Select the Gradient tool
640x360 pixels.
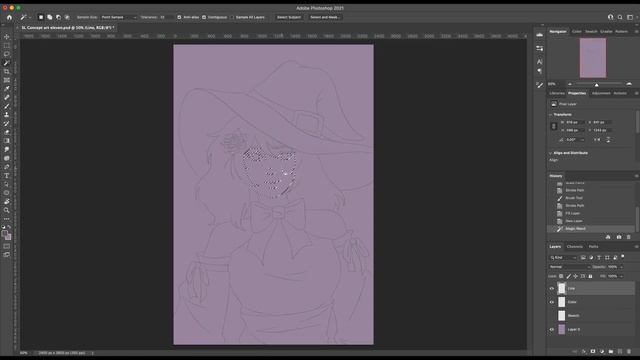[x=7, y=141]
